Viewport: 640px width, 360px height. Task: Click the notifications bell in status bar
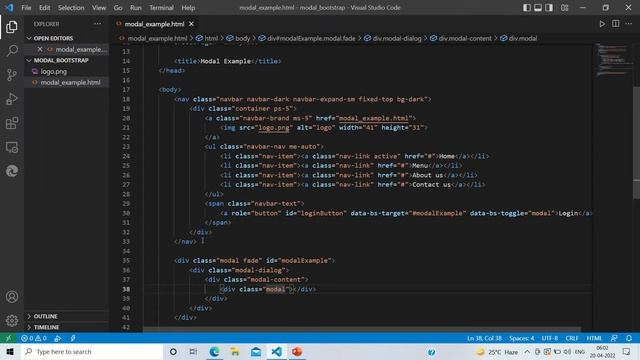[629, 338]
